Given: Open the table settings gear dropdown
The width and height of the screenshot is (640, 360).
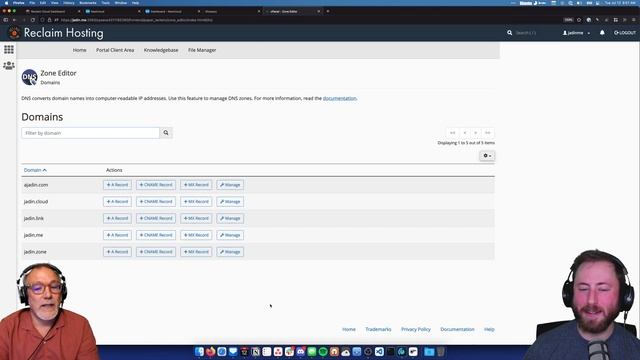Looking at the screenshot, I should (x=487, y=156).
